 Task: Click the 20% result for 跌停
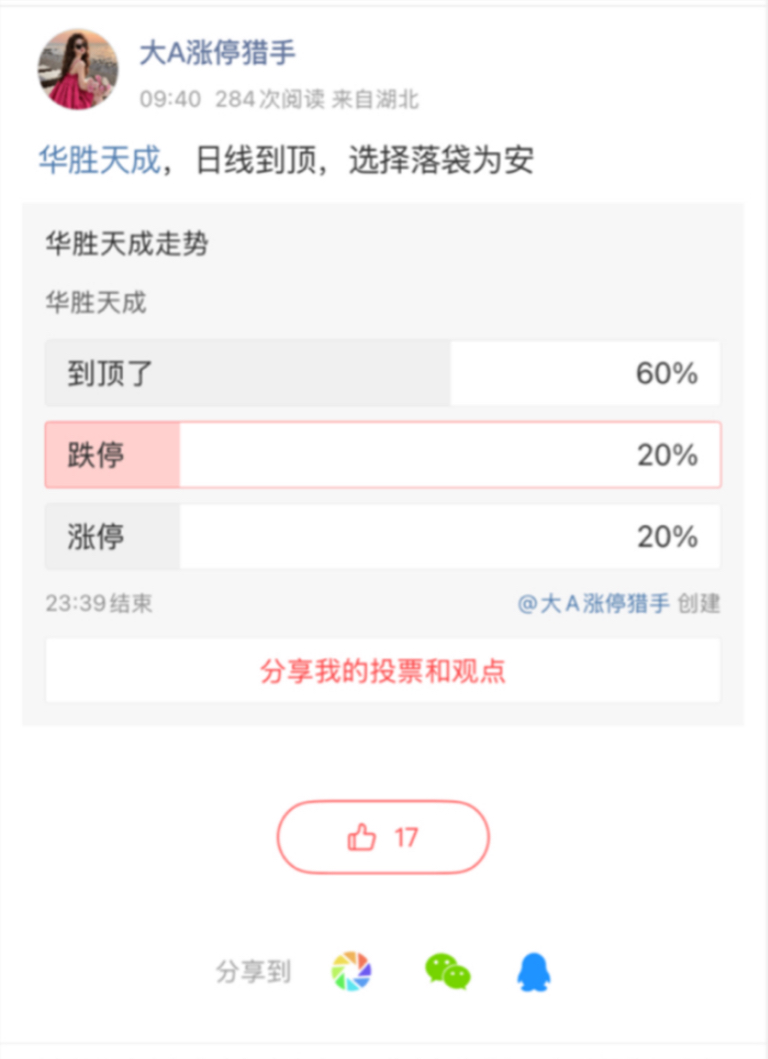coord(667,455)
